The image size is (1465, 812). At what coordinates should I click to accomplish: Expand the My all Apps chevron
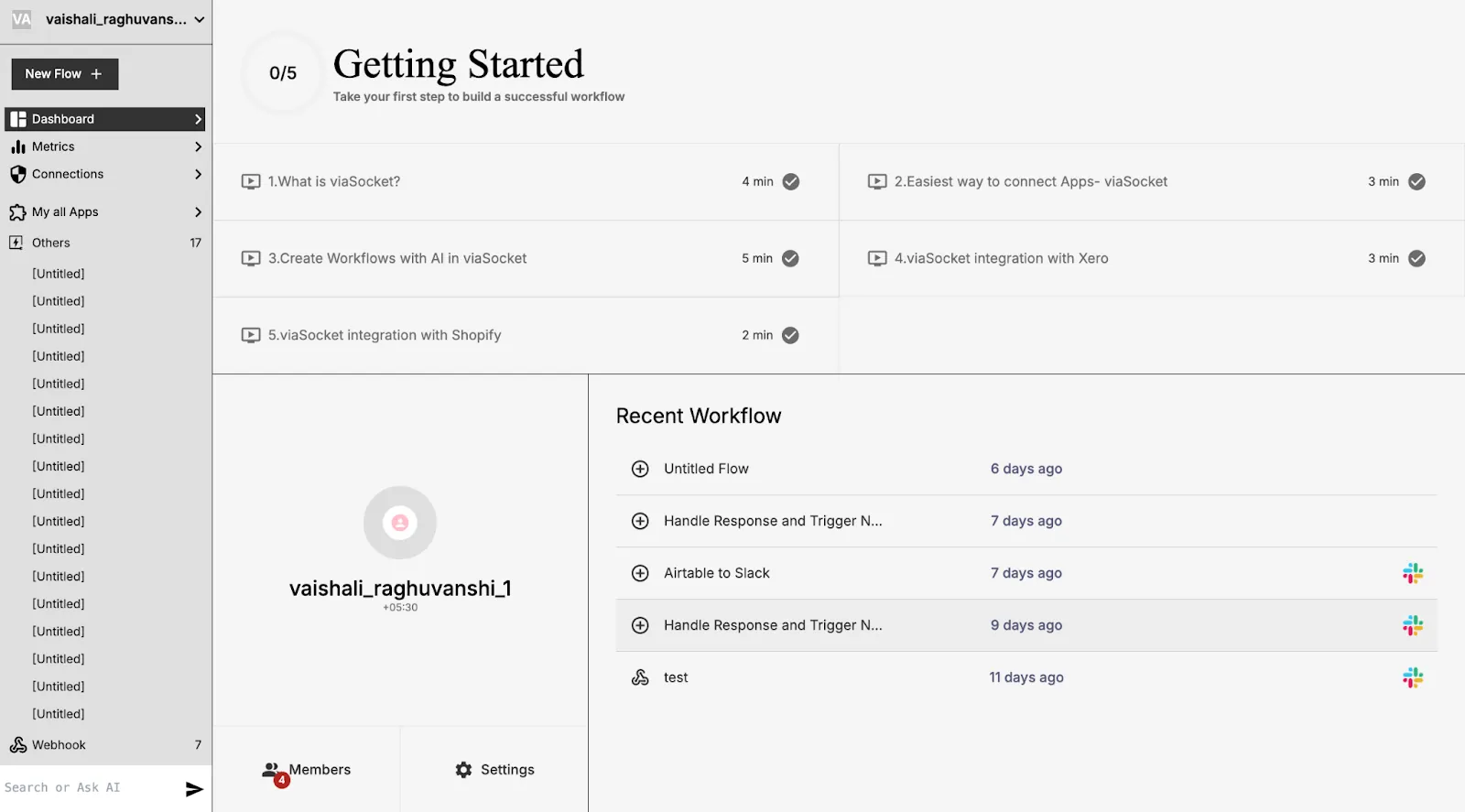198,211
